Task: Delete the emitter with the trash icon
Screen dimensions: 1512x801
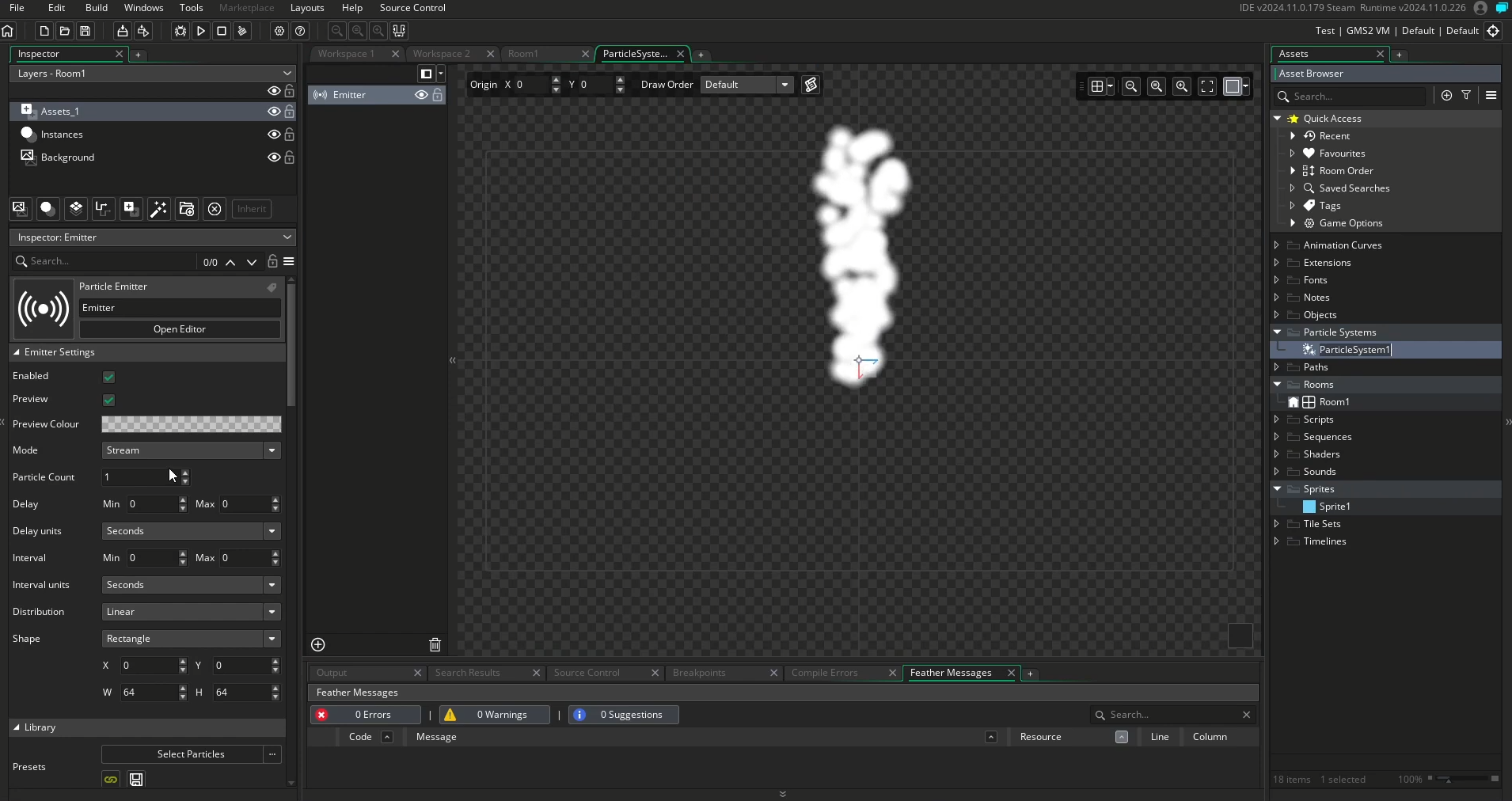Action: click(x=435, y=644)
